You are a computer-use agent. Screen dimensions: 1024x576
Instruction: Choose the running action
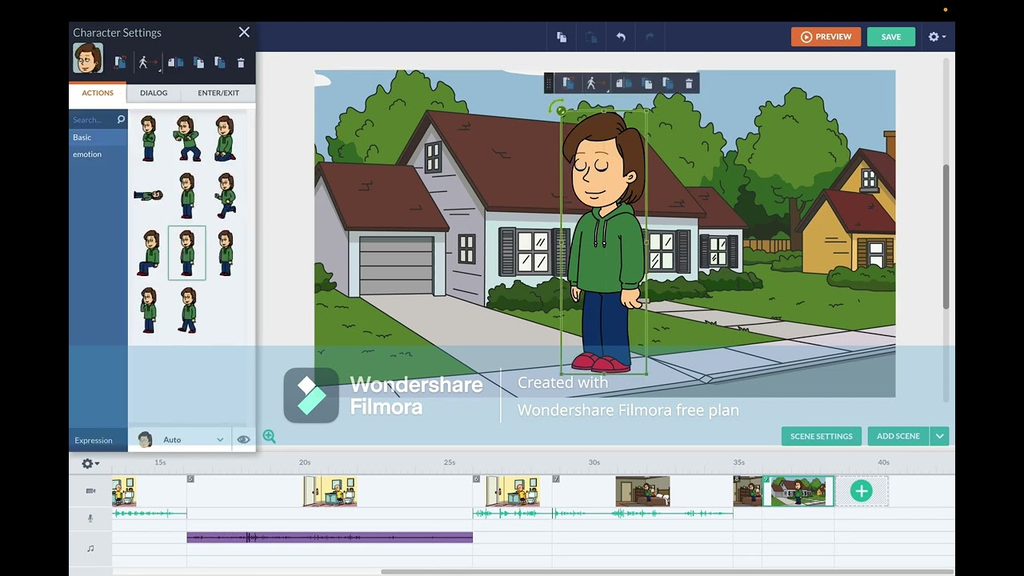coord(225,195)
